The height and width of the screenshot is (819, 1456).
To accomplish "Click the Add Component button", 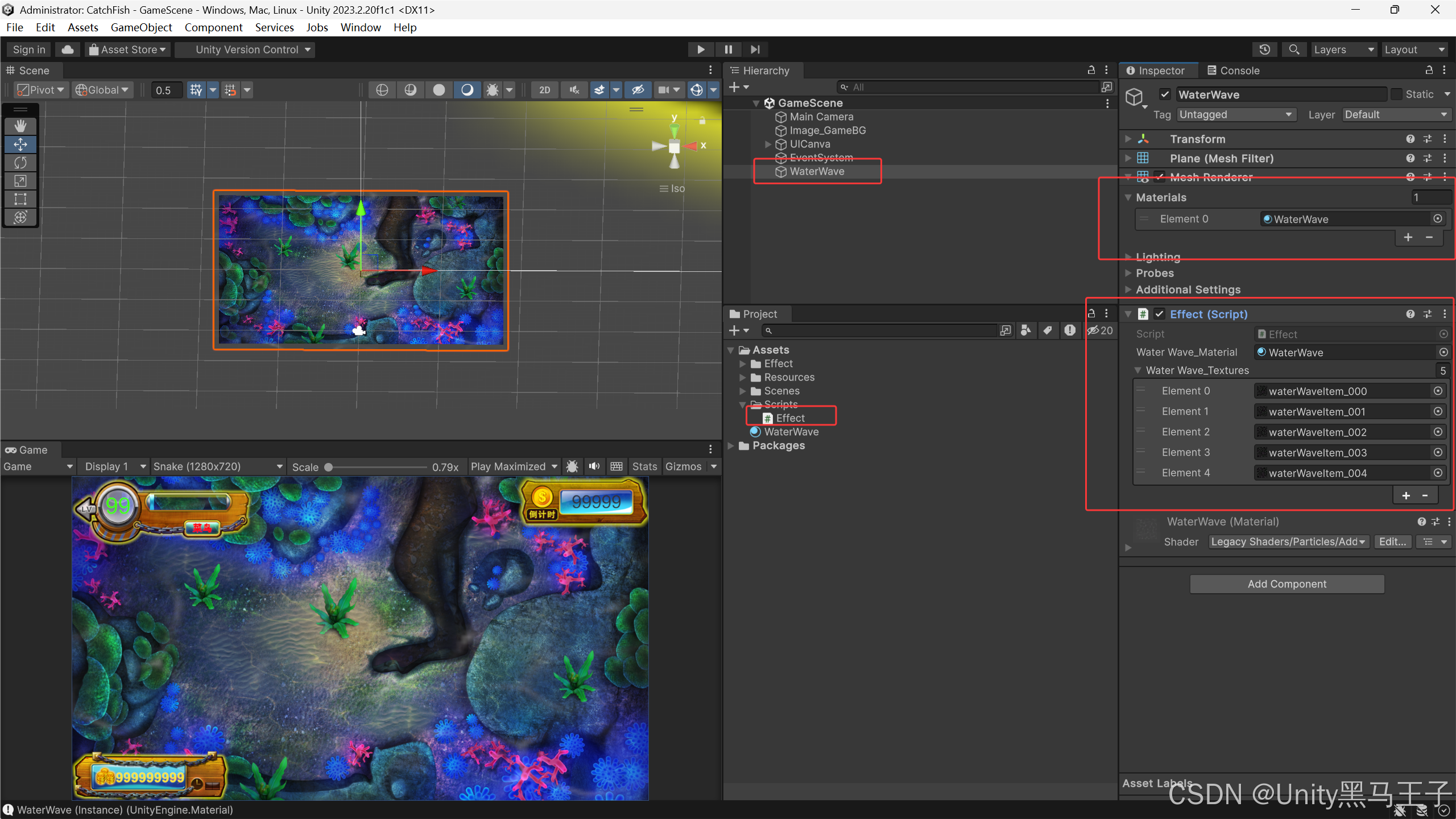I will pyautogui.click(x=1287, y=584).
